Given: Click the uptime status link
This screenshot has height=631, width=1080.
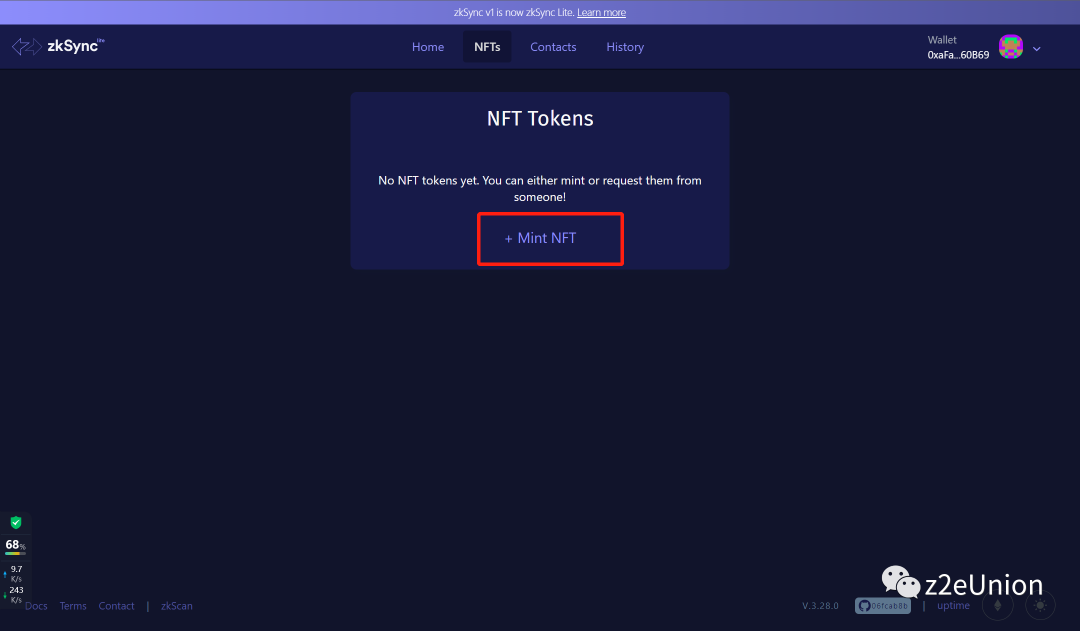Looking at the screenshot, I should [953, 606].
